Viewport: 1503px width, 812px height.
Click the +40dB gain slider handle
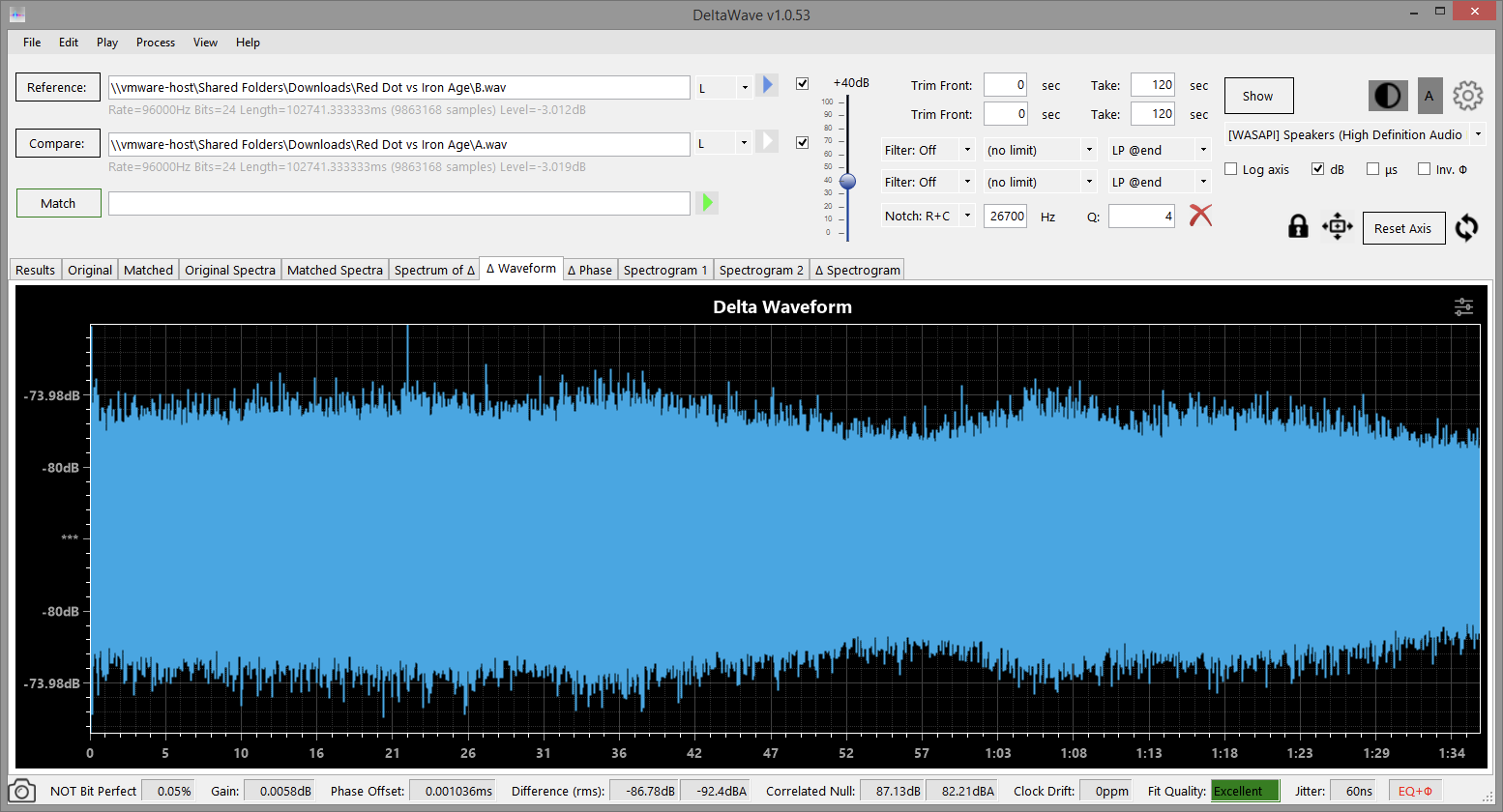847,181
